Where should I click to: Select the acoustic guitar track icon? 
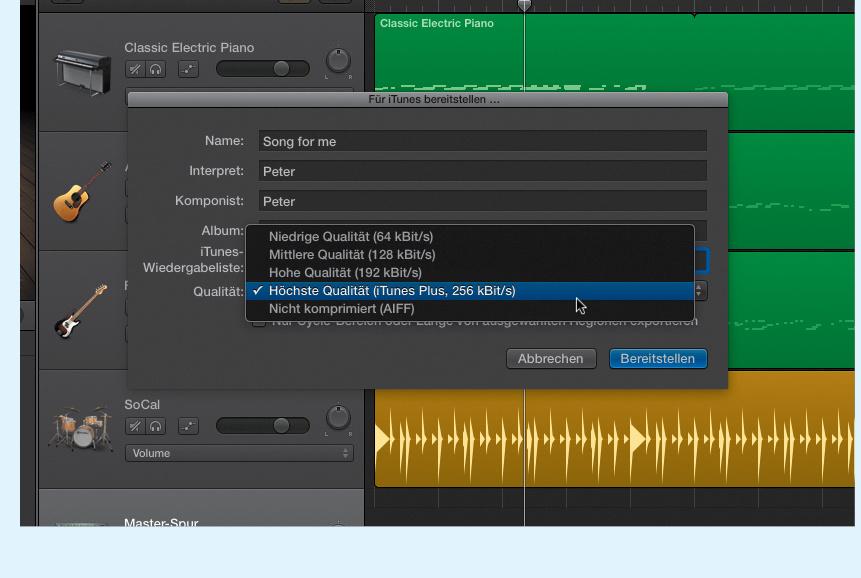(x=81, y=192)
